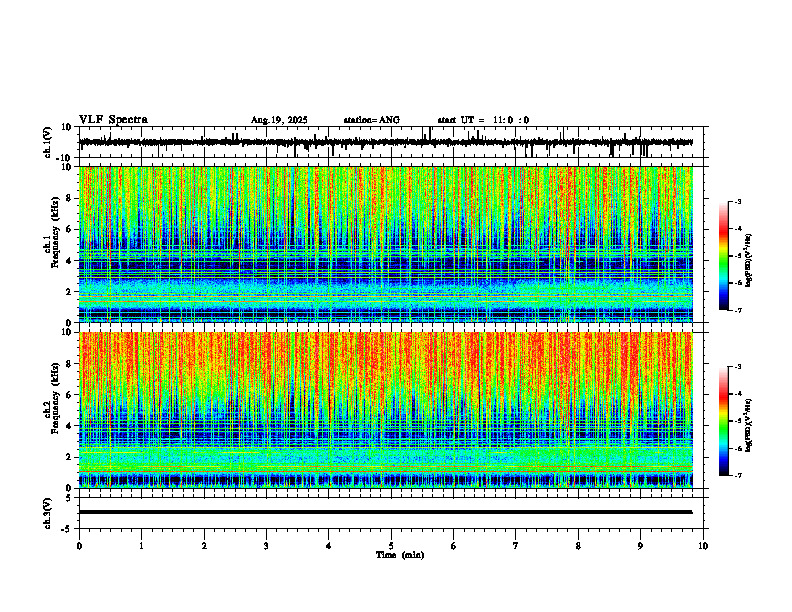Click the time-axis tick label "5"
792x612 pixels.
pyautogui.click(x=391, y=546)
